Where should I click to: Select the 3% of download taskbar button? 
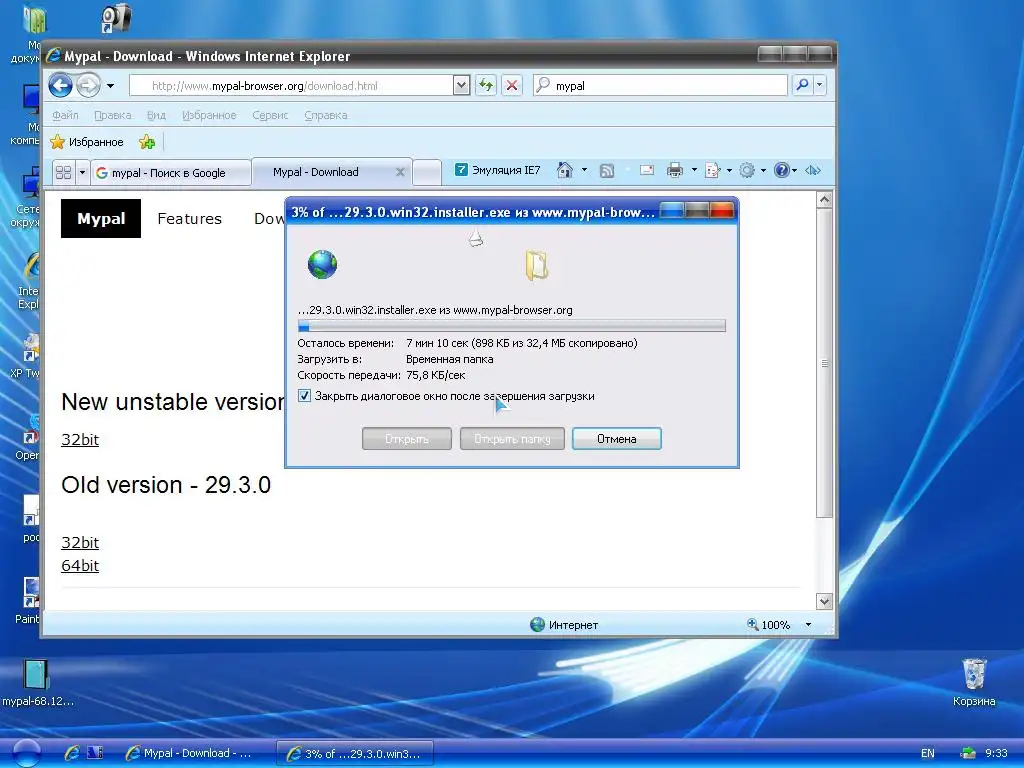click(355, 754)
